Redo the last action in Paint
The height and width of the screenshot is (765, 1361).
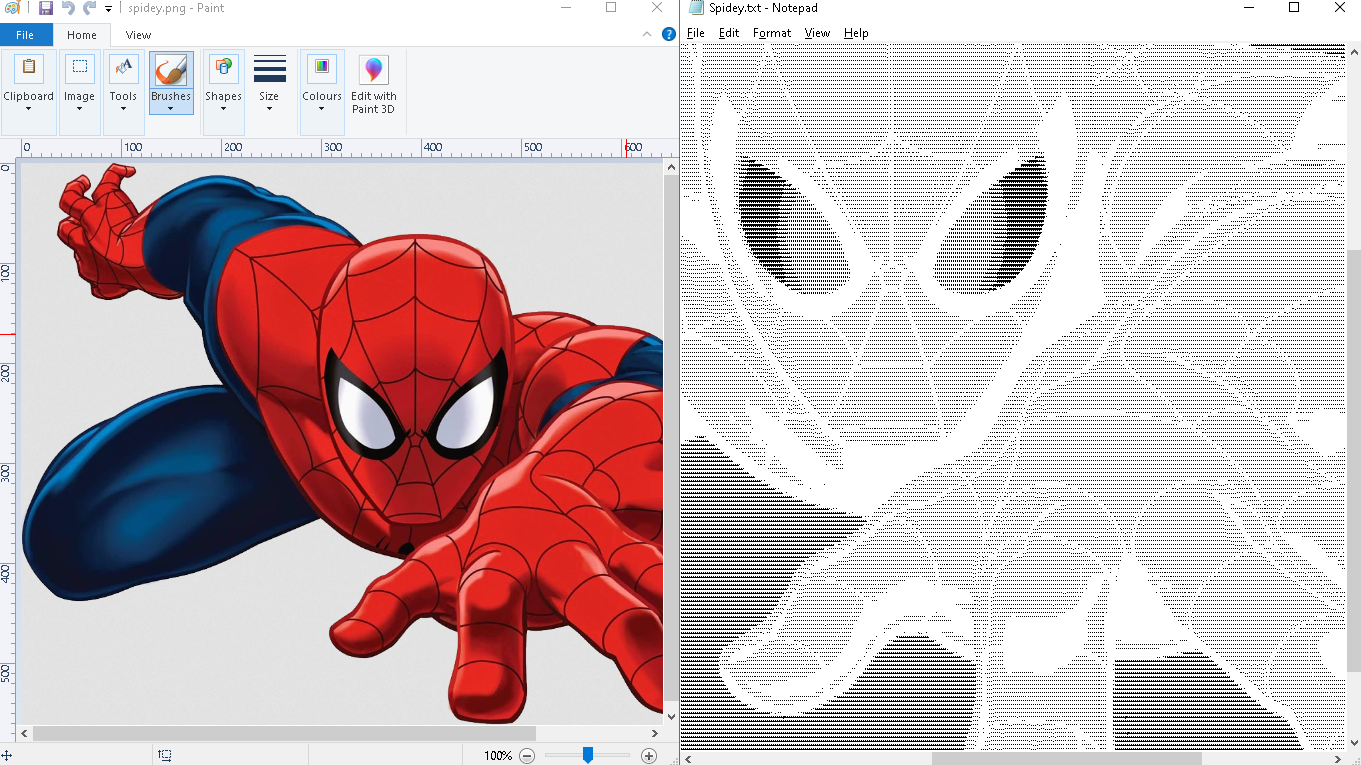tap(90, 8)
